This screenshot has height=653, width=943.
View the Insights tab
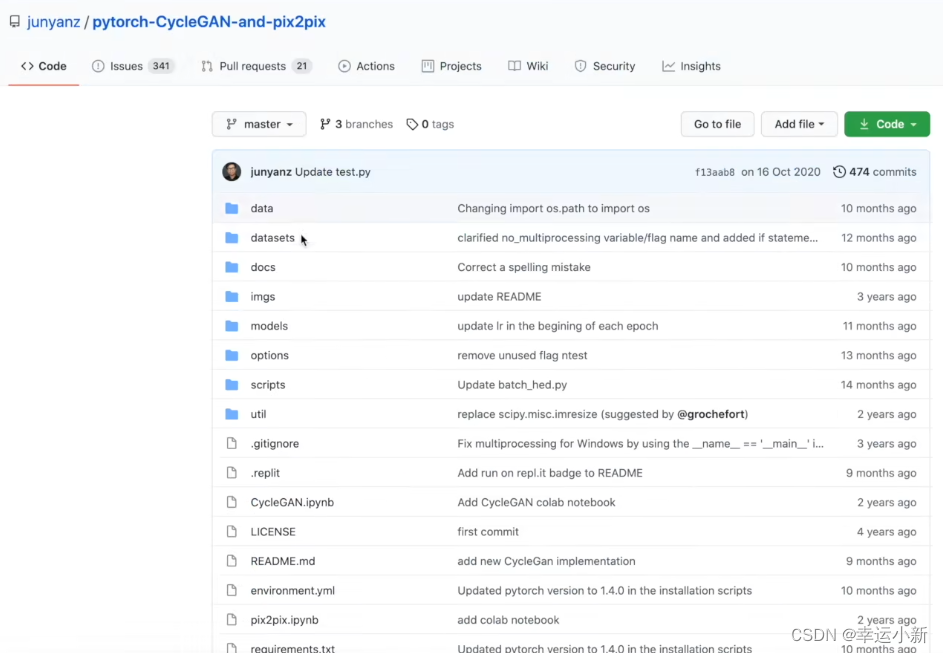[691, 66]
